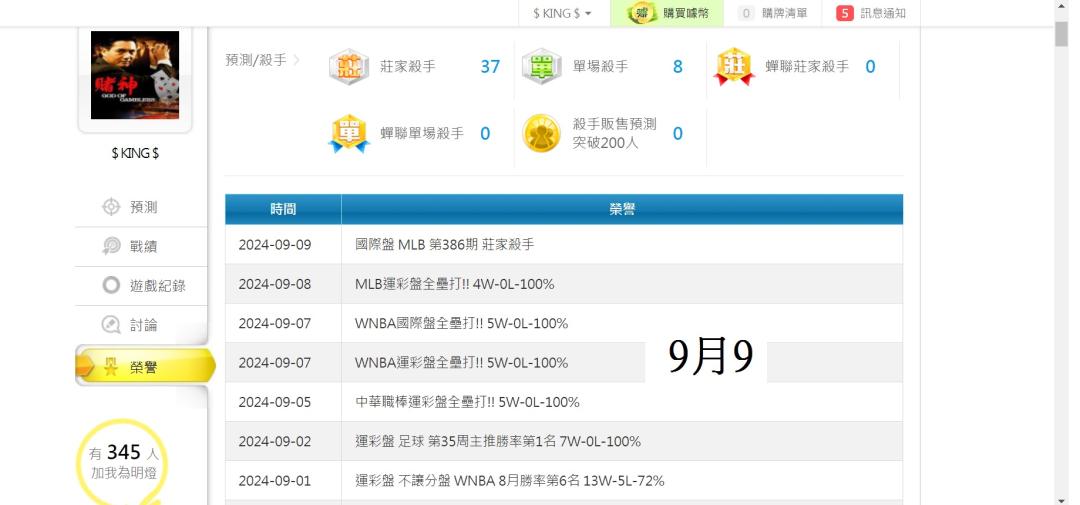Click the 賭神 profile avatar
The image size is (1080, 505).
point(135,75)
